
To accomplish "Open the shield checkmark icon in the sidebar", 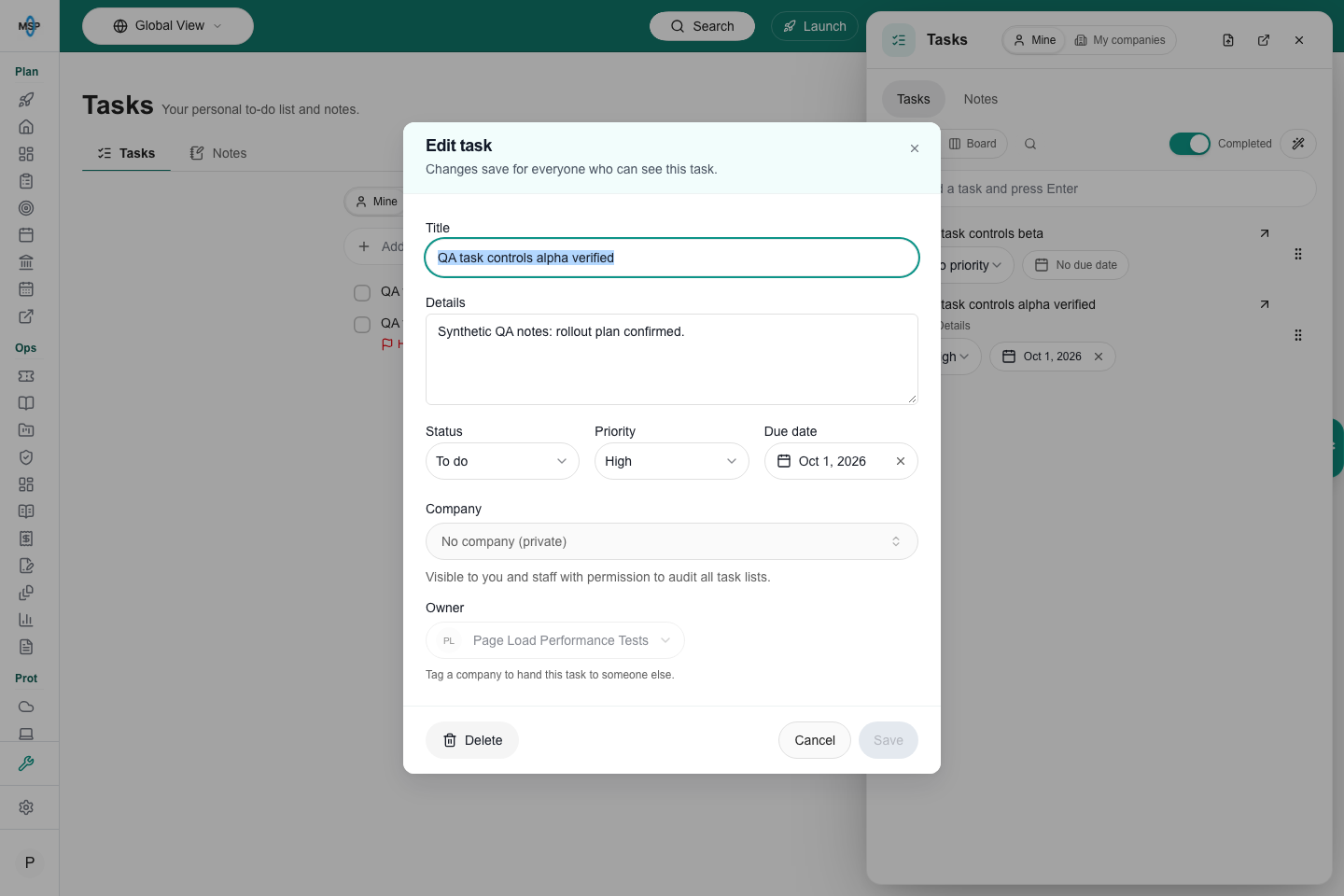I will click(26, 457).
